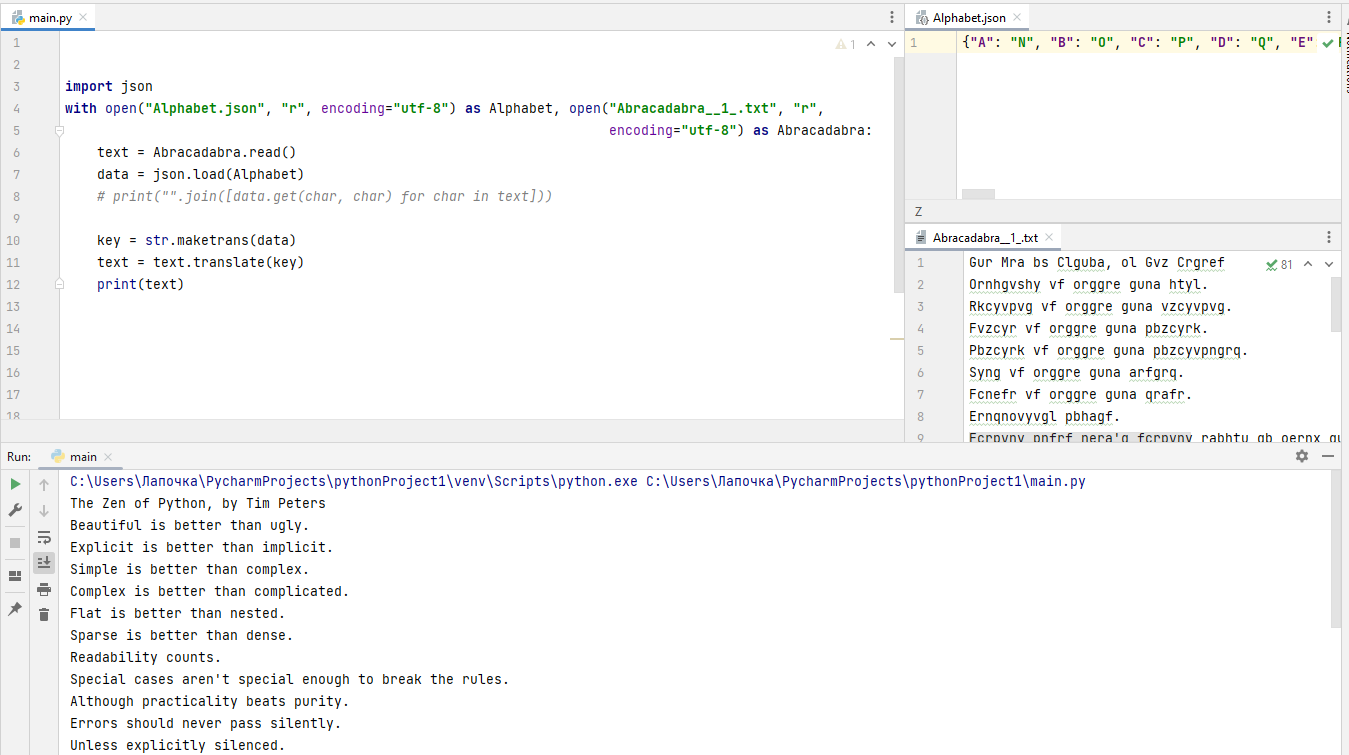Rerun the main script with green play icon
This screenshot has height=755, width=1349.
point(15,484)
